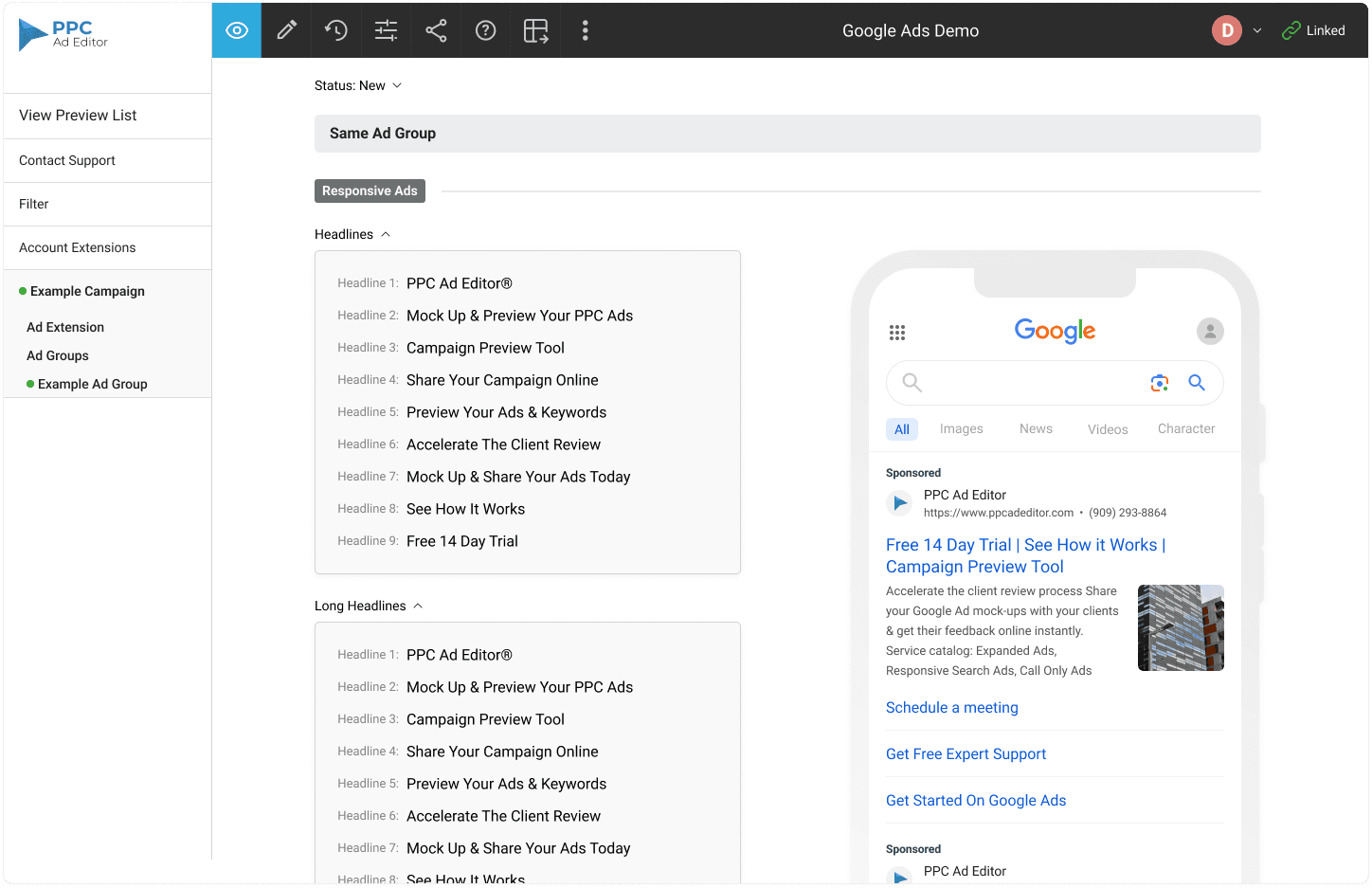Viewport: 1372px width, 888px height.
Task: Open the sliders settings icon
Action: point(386,30)
